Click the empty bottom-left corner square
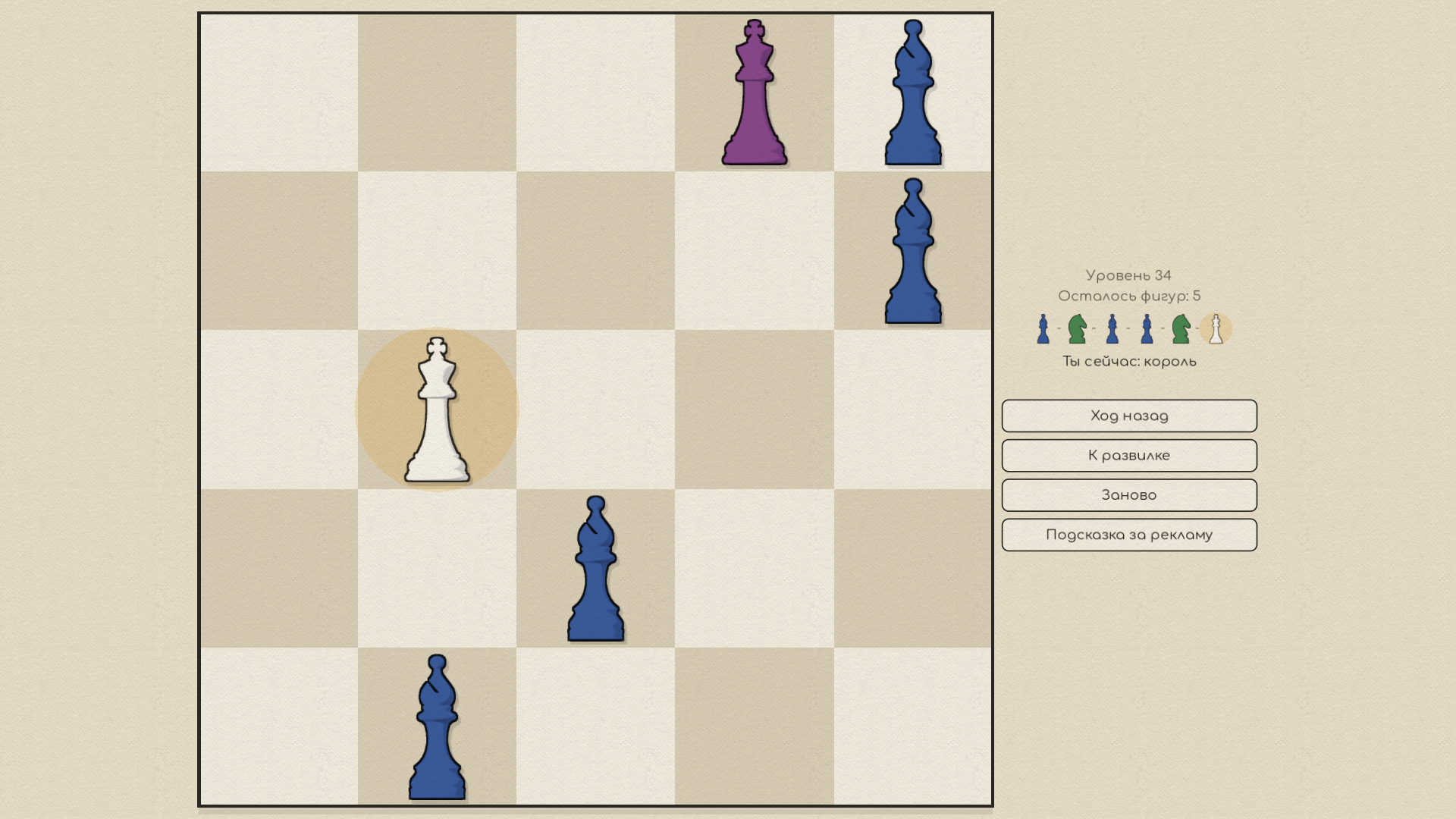The image size is (1456, 819). tap(278, 726)
